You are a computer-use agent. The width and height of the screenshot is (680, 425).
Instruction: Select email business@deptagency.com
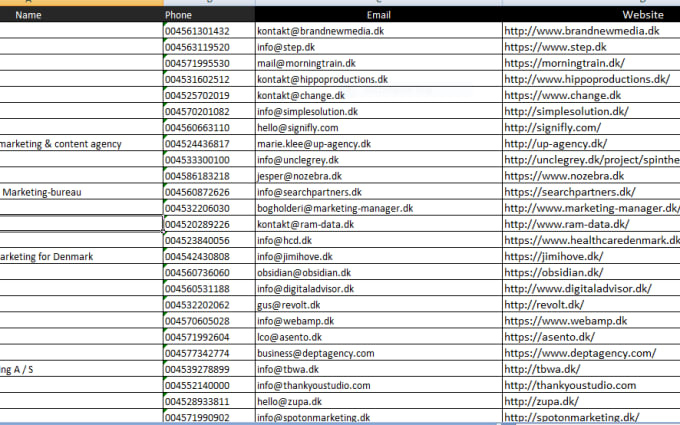pyautogui.click(x=316, y=353)
